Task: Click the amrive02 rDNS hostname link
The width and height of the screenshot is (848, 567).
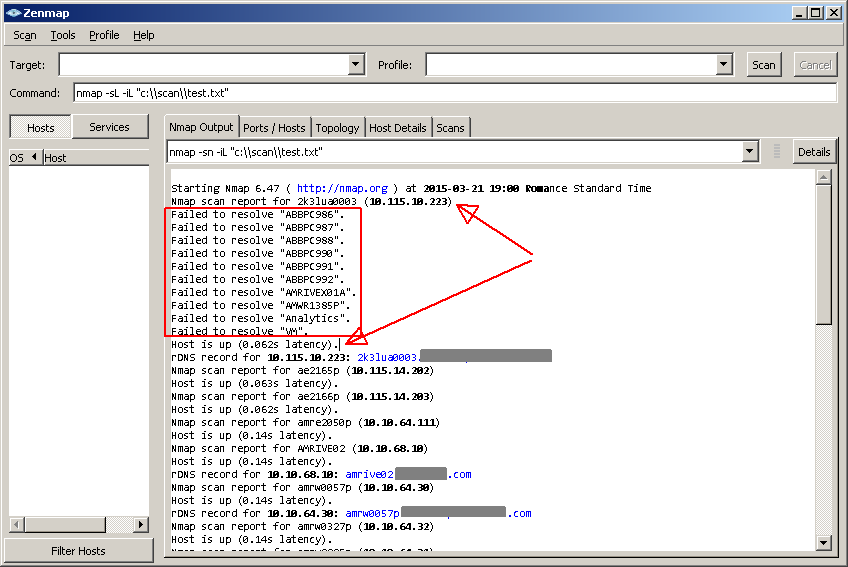Action: [369, 474]
